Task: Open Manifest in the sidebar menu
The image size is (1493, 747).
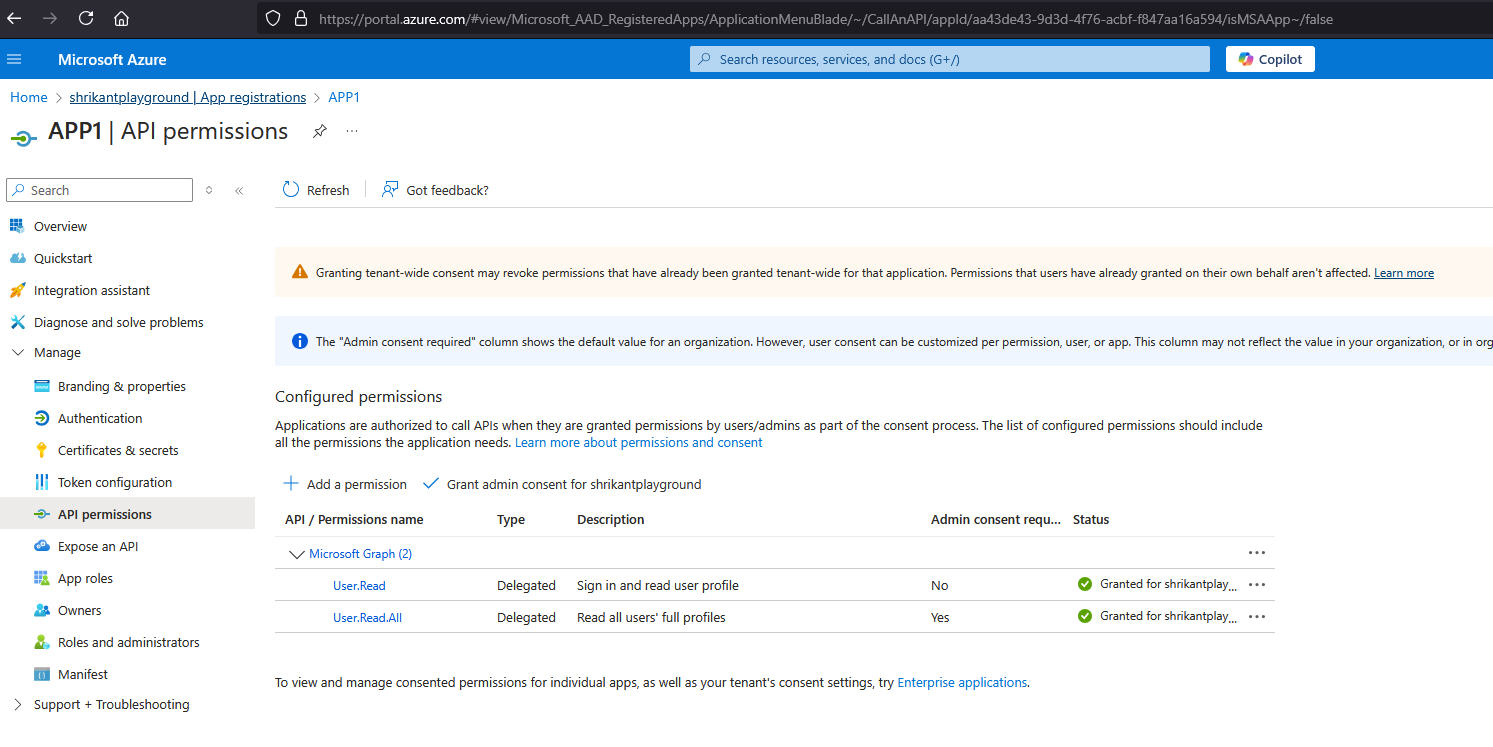Action: pyautogui.click(x=83, y=674)
